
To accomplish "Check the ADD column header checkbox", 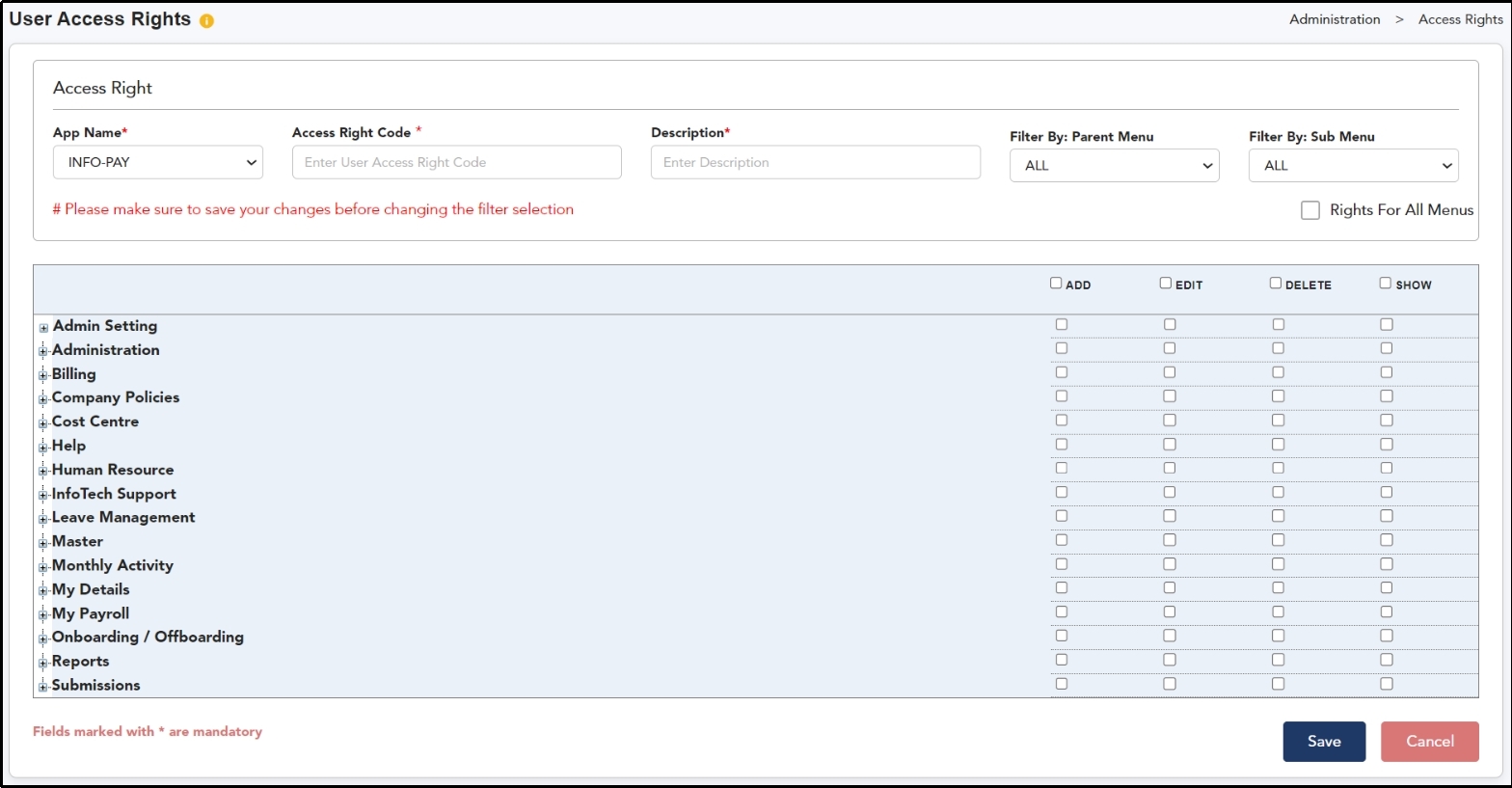I will (x=1056, y=284).
